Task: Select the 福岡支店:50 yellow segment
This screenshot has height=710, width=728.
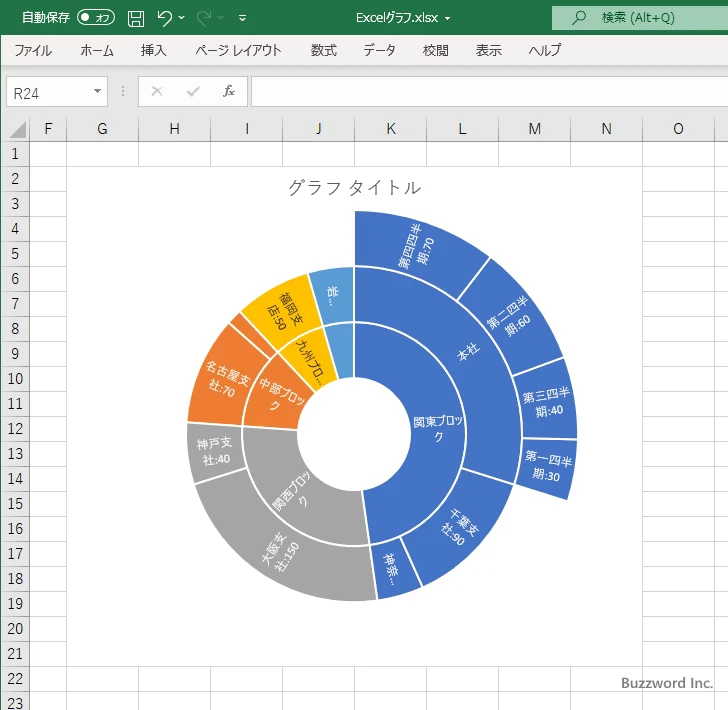Action: click(x=284, y=310)
